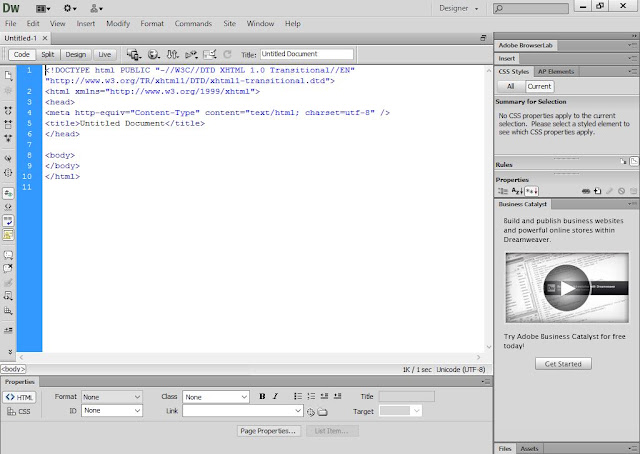Click the Refresh design view icon
This screenshot has height=454, width=640.
227,54
